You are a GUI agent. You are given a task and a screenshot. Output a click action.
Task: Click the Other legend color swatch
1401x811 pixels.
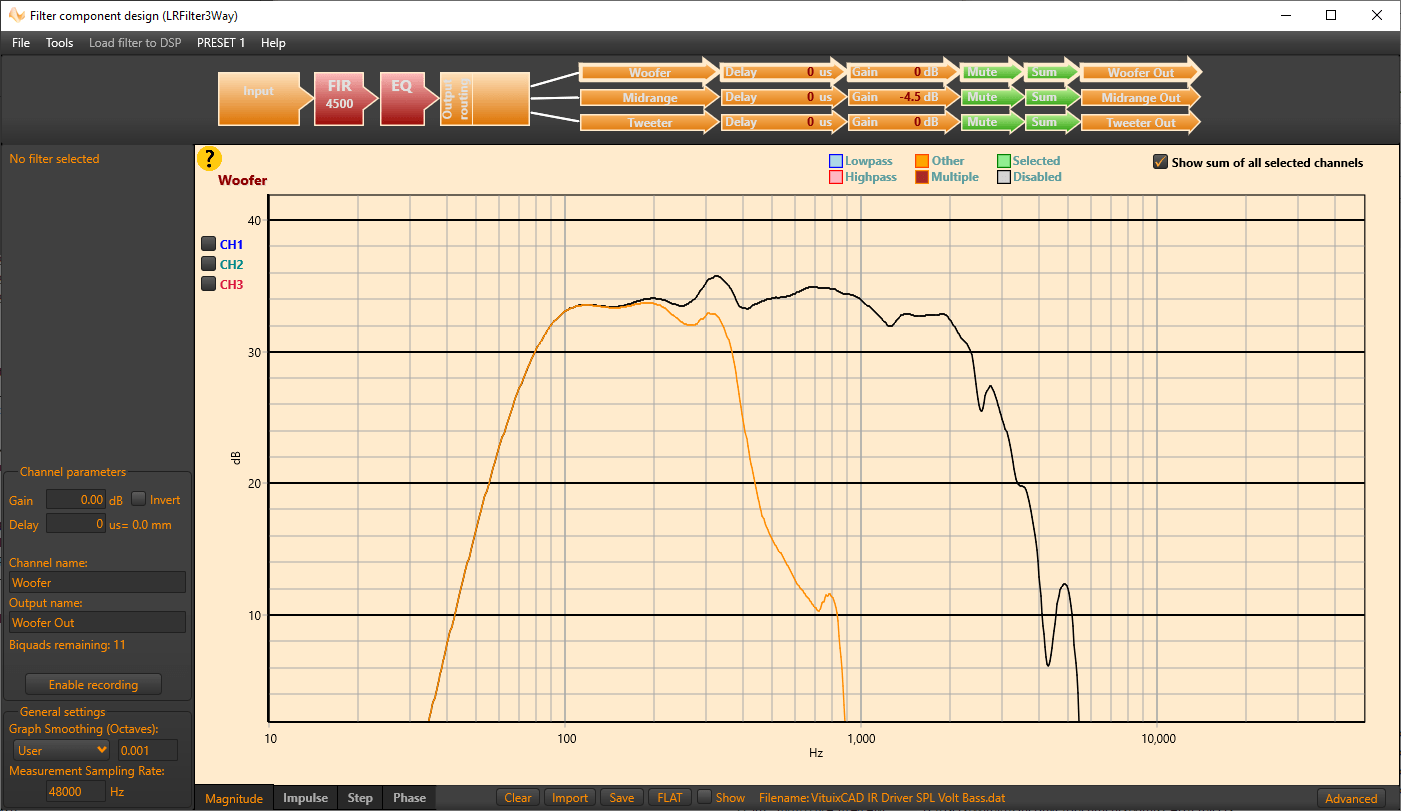(922, 161)
